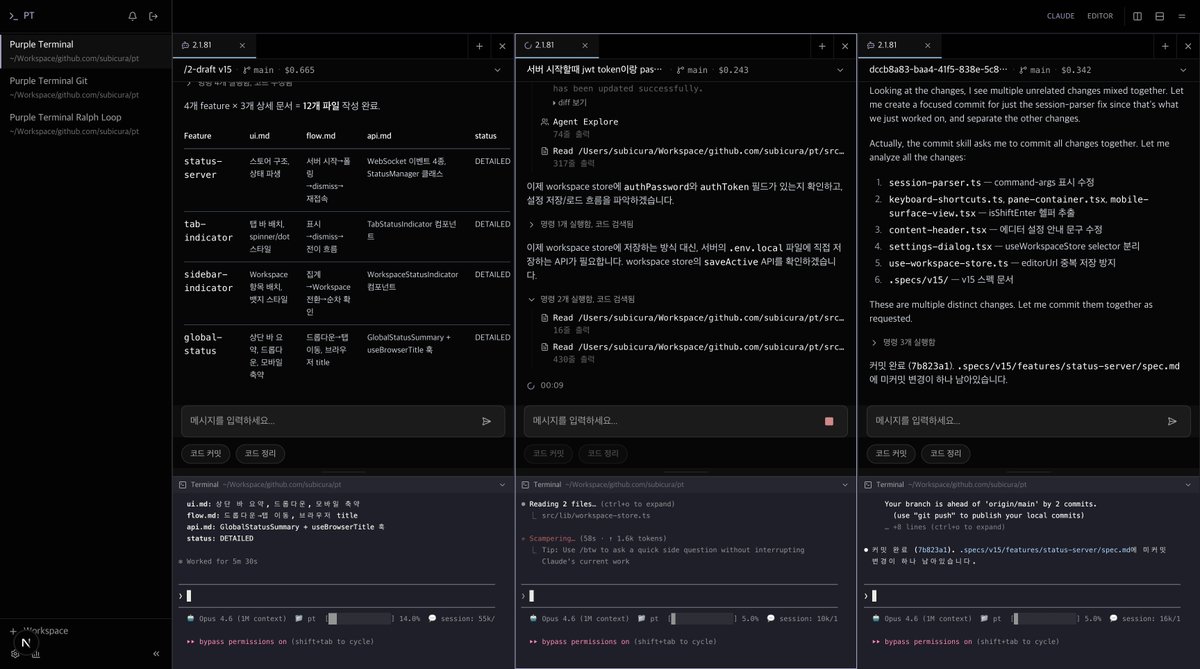Select the 2.1.81 tab in middle pane

pyautogui.click(x=557, y=46)
